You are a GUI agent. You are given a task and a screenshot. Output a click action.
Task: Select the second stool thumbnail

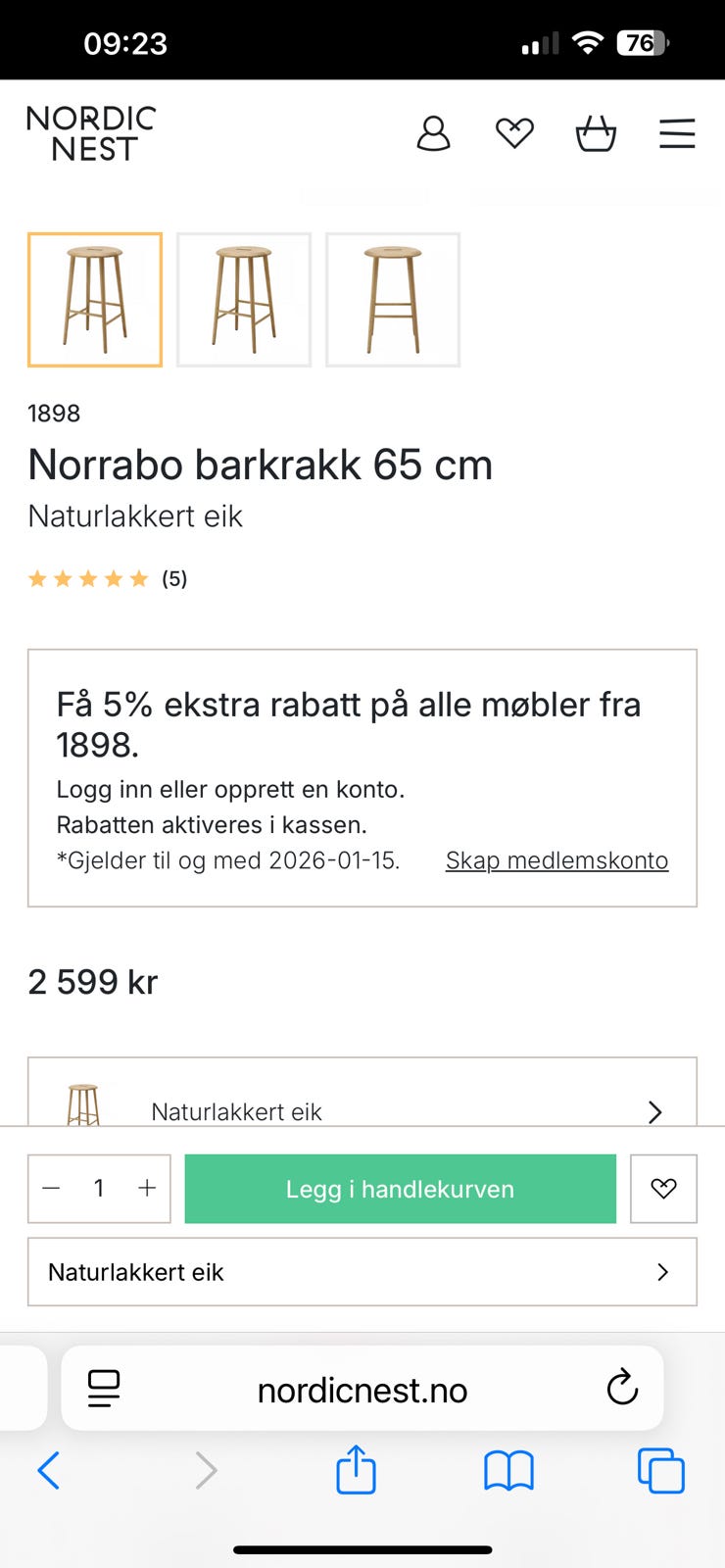click(244, 300)
